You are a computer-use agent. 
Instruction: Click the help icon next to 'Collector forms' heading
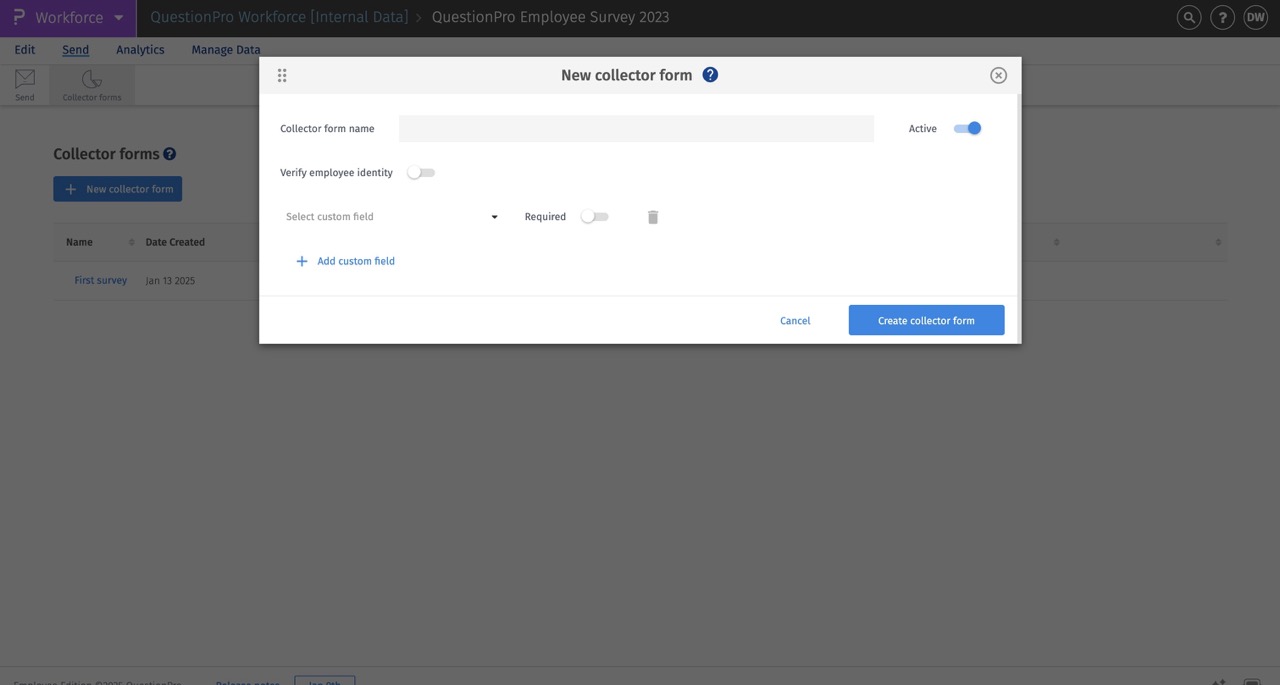point(169,153)
